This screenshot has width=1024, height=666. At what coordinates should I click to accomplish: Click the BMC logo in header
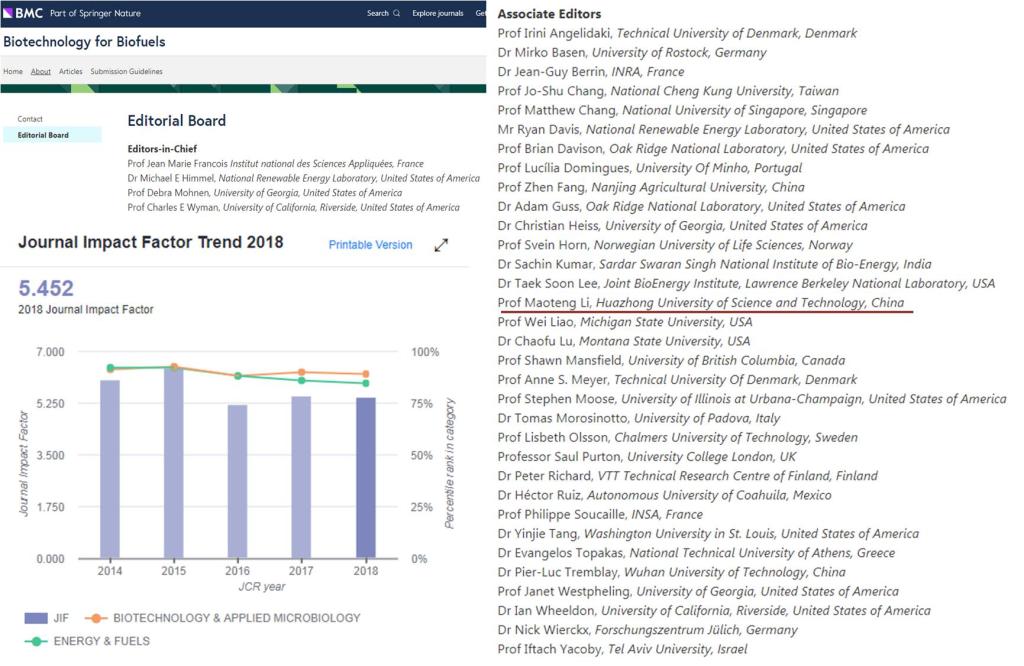pyautogui.click(x=22, y=13)
